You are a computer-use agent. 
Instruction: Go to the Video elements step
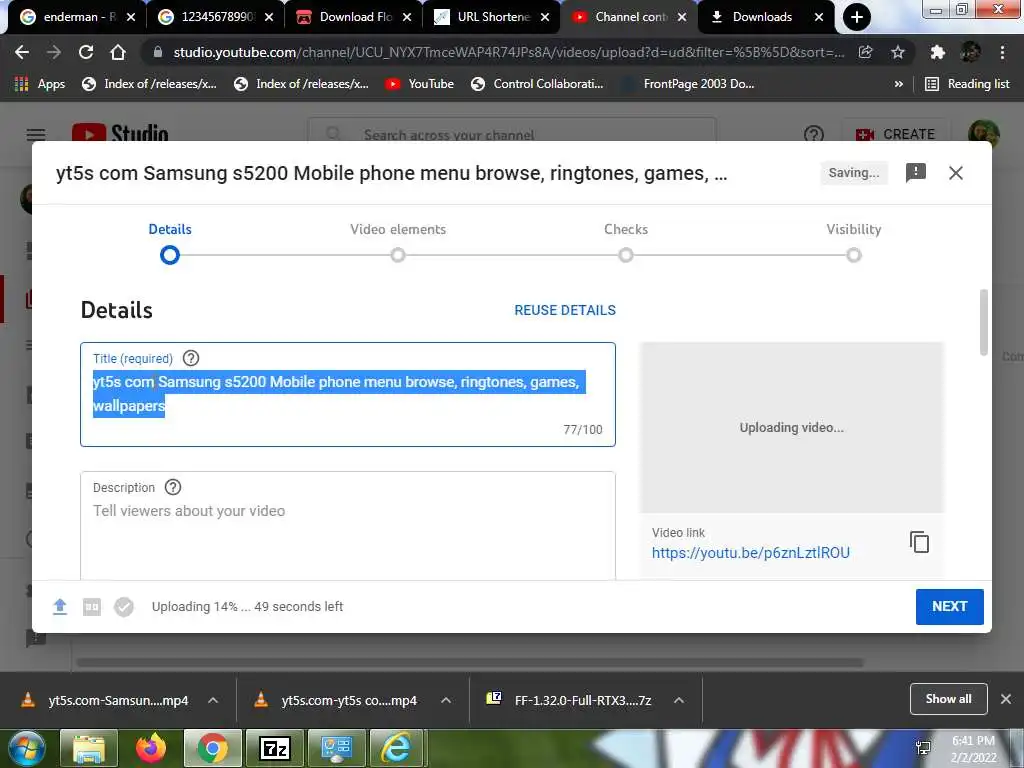398,242
